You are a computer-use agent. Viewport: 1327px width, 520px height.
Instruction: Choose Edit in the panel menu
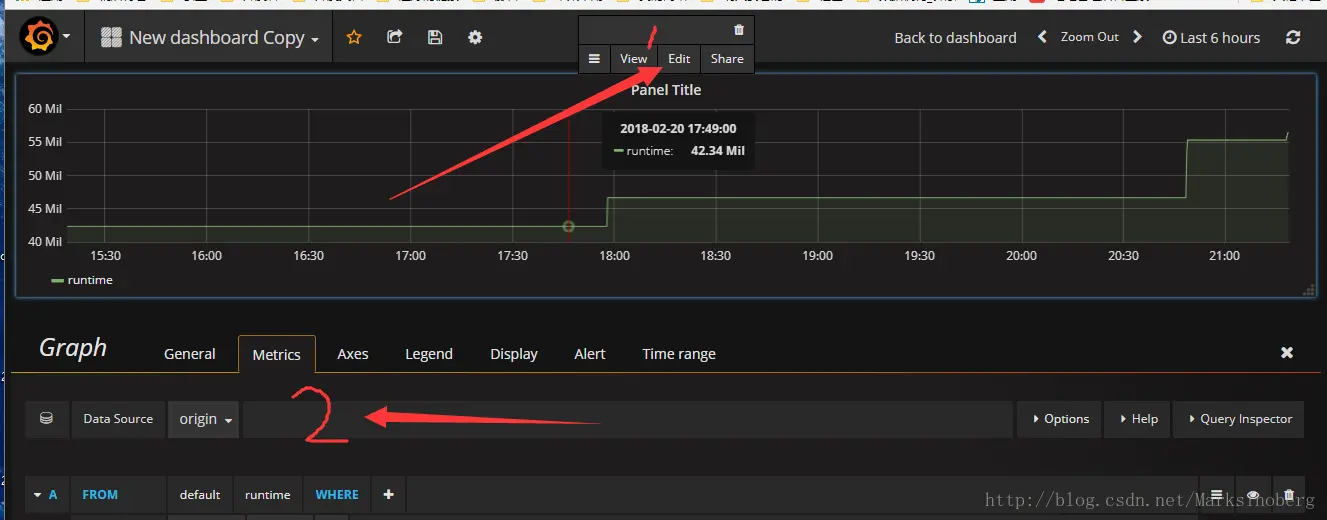(679, 59)
